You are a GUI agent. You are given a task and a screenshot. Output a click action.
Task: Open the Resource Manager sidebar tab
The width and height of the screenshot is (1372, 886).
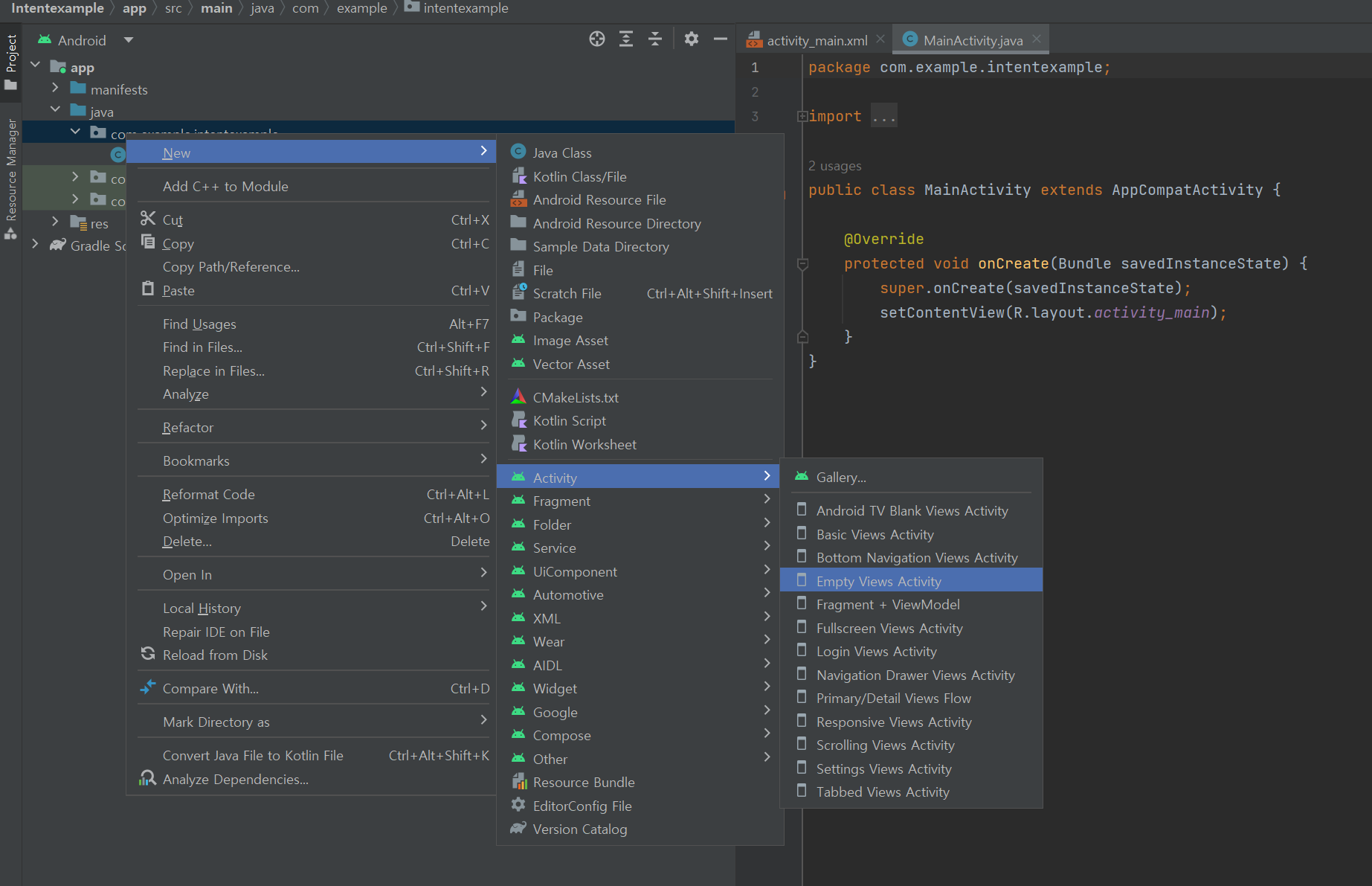(11, 179)
